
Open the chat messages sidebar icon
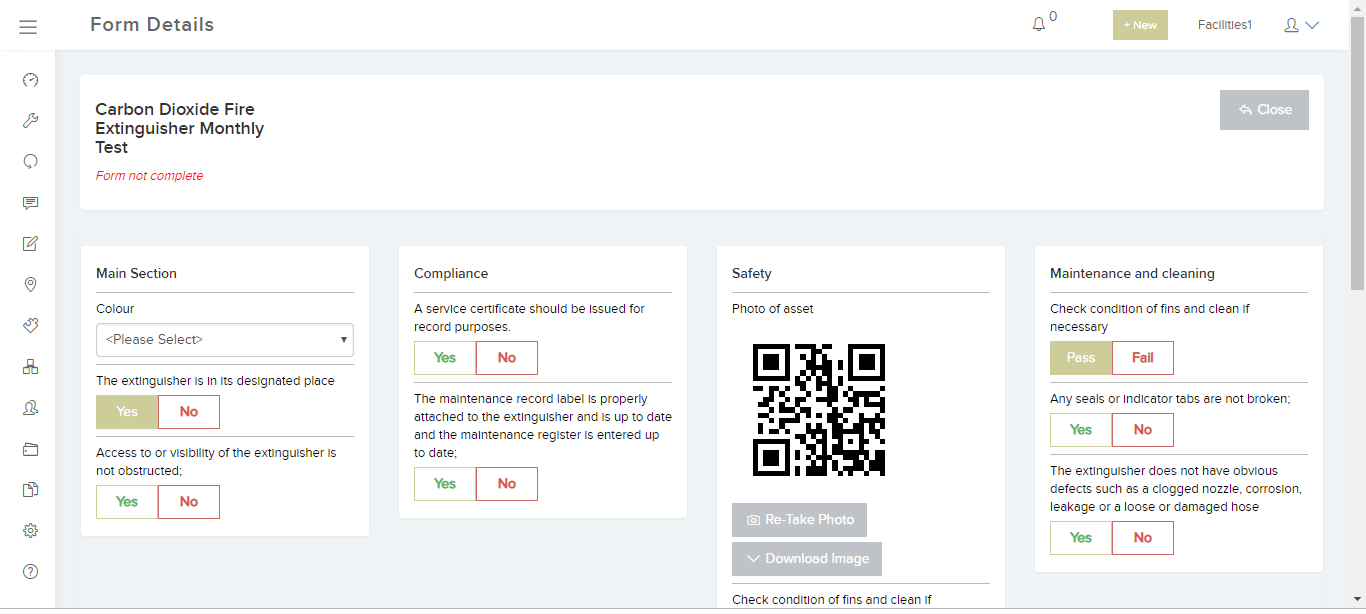tap(30, 203)
